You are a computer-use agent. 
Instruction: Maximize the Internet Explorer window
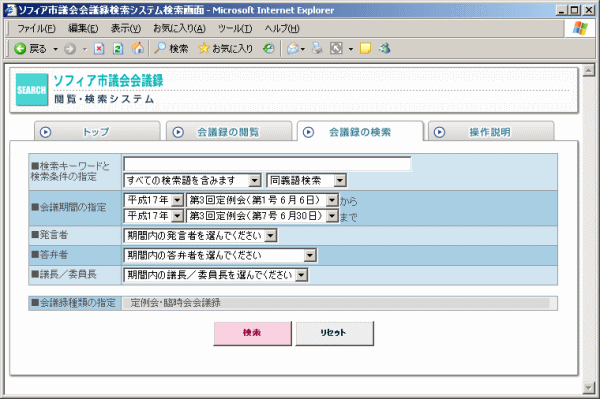pyautogui.click(x=575, y=10)
